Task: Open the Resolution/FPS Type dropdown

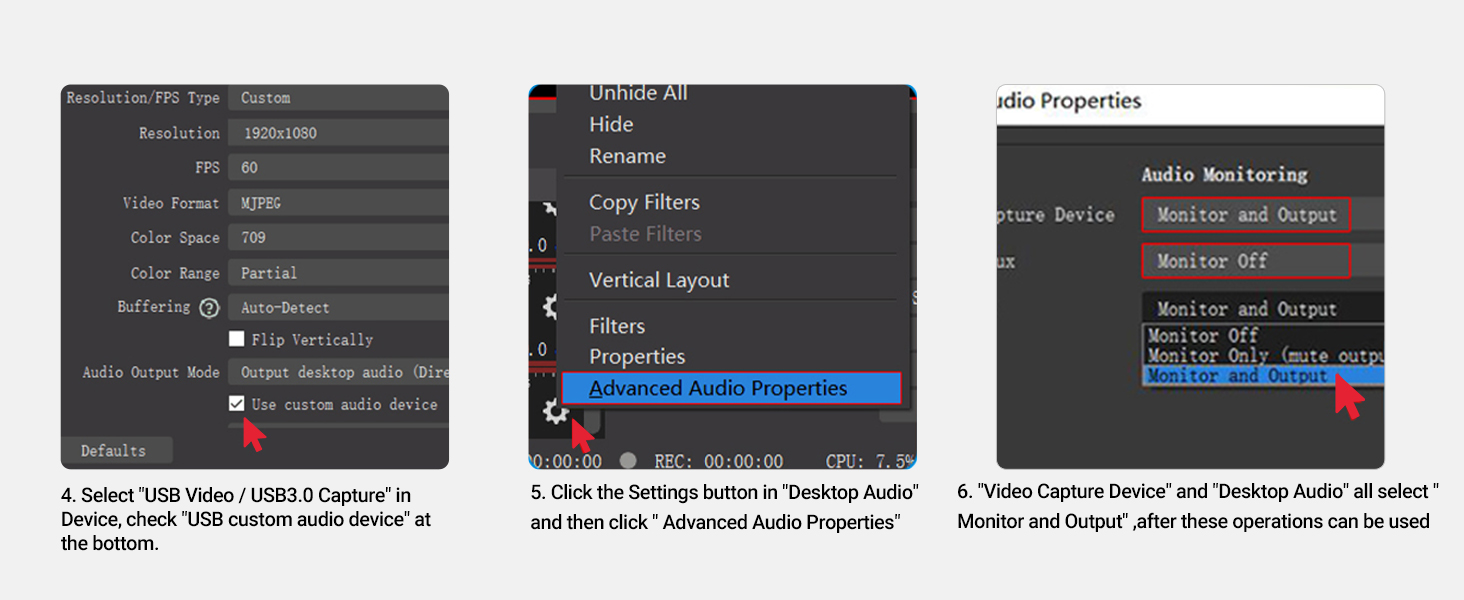Action: 338,98
